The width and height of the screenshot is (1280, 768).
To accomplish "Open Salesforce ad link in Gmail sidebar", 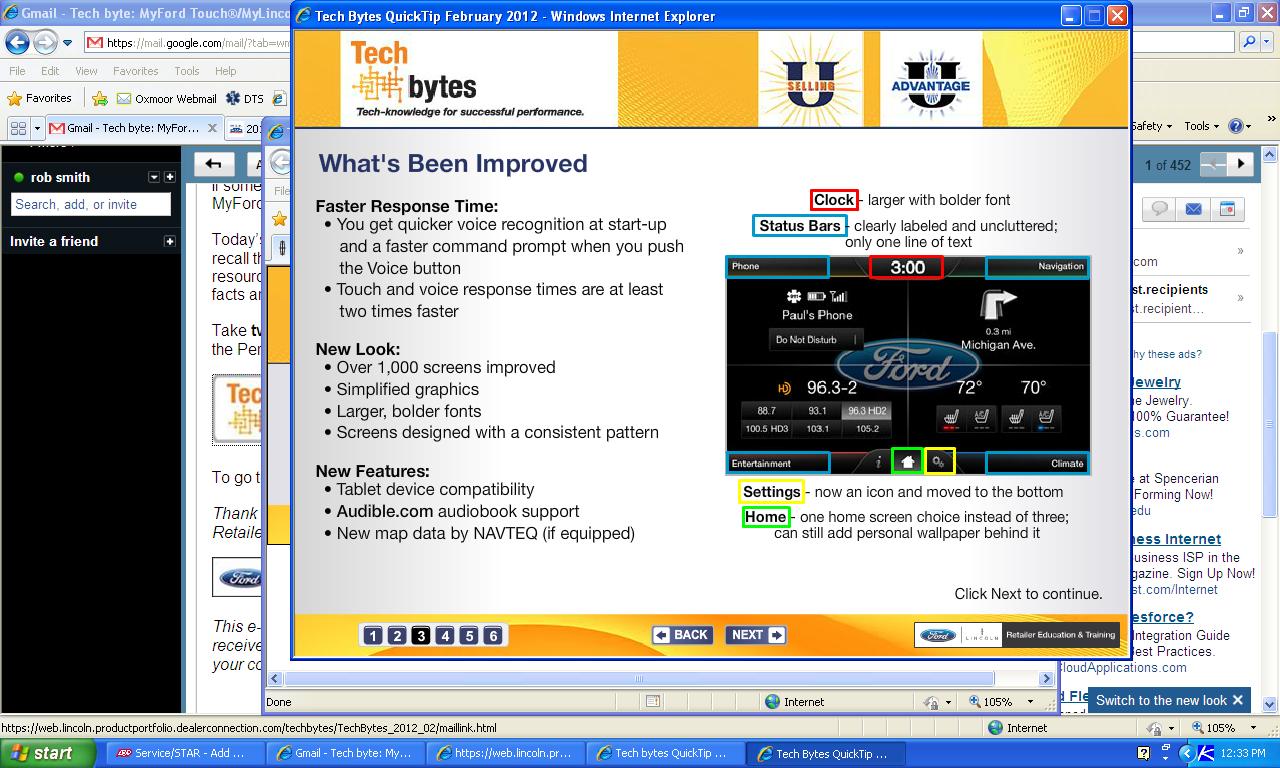I will (x=1163, y=617).
